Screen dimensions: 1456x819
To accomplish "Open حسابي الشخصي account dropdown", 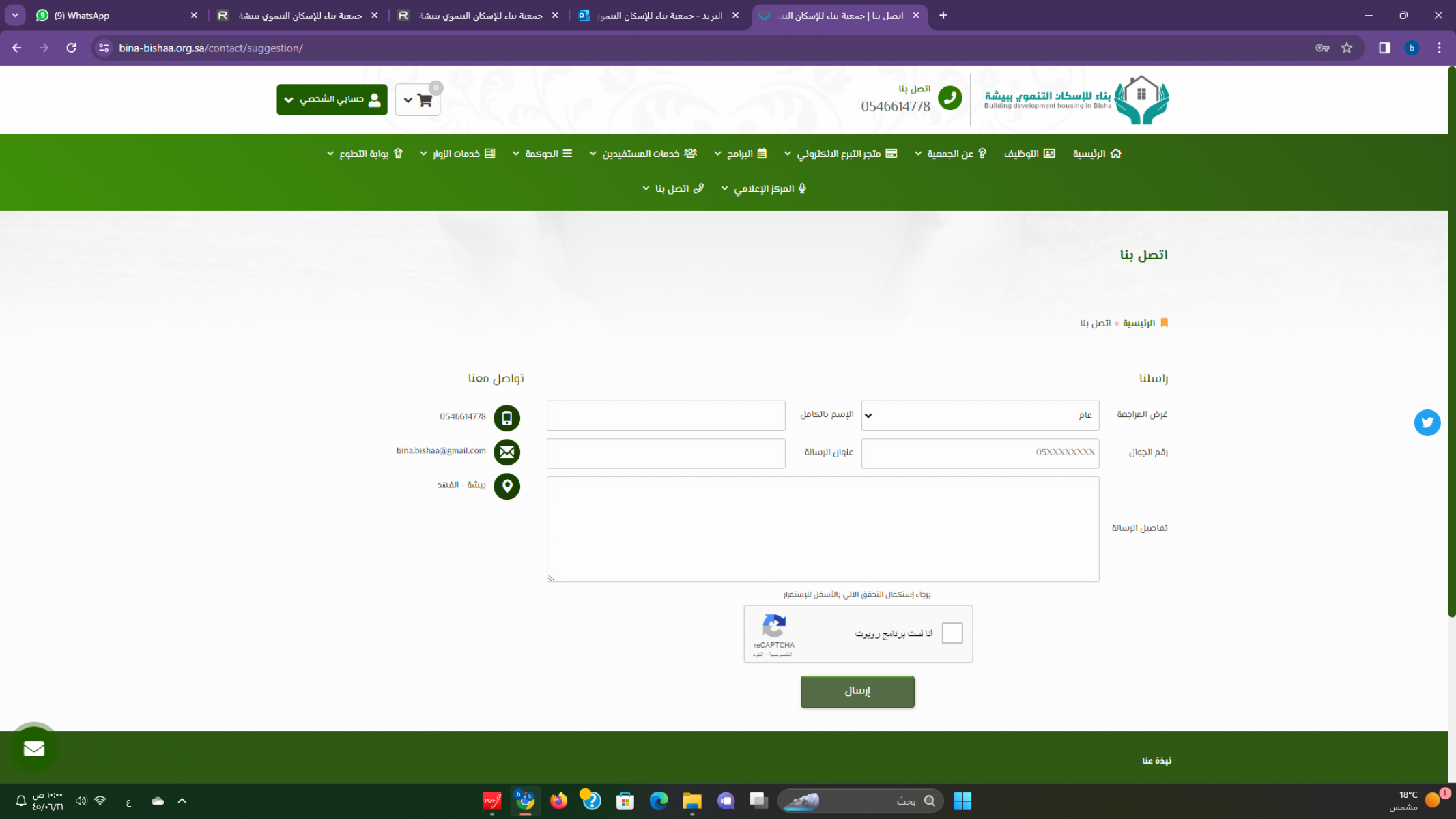I will click(x=332, y=100).
